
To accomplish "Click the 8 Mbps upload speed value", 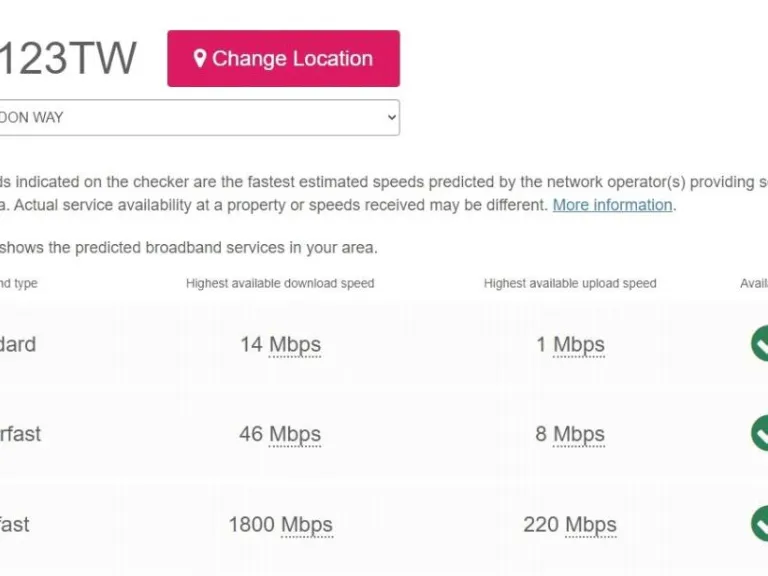I will coord(570,435).
